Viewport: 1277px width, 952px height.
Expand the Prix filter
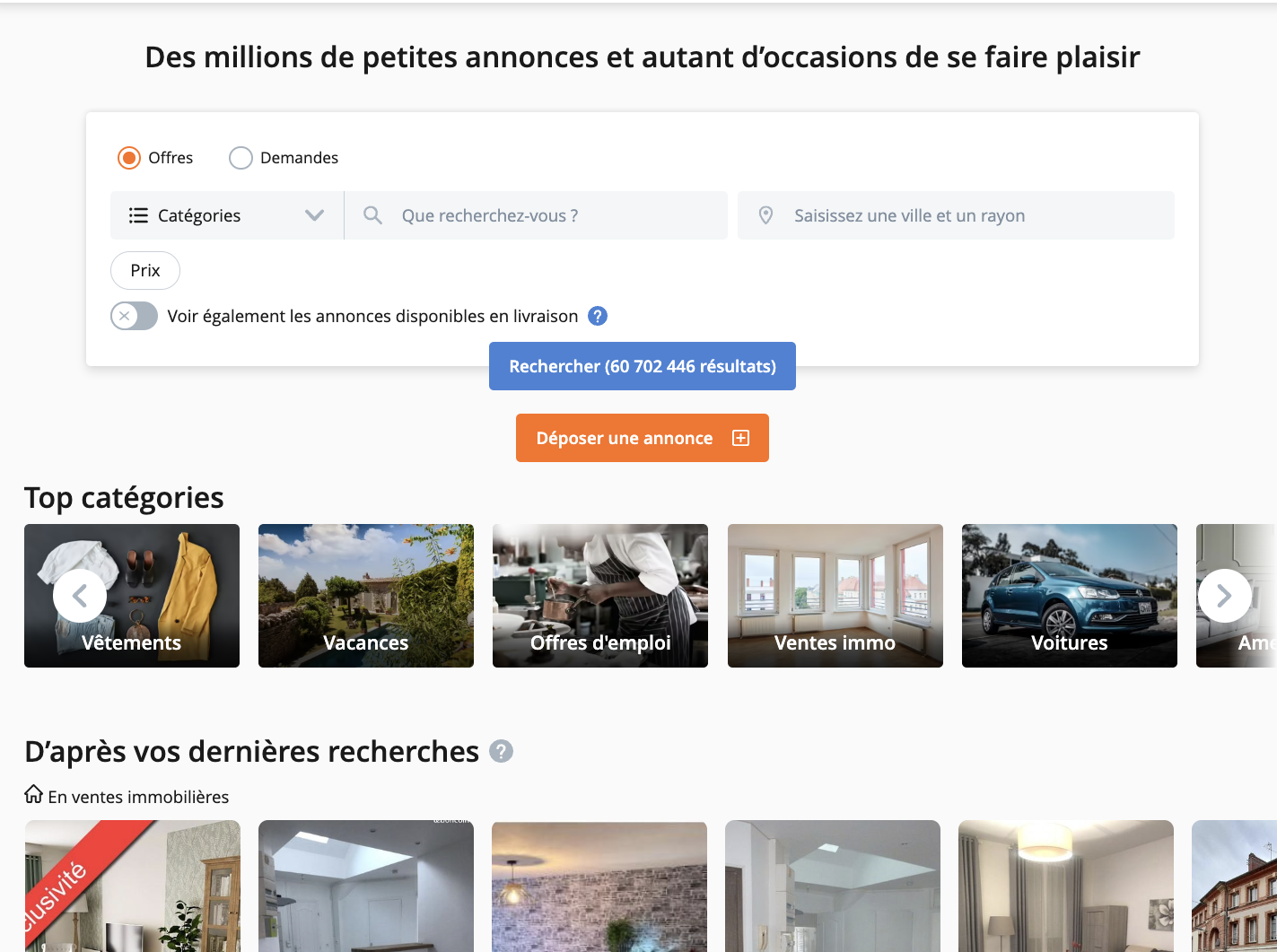(145, 270)
